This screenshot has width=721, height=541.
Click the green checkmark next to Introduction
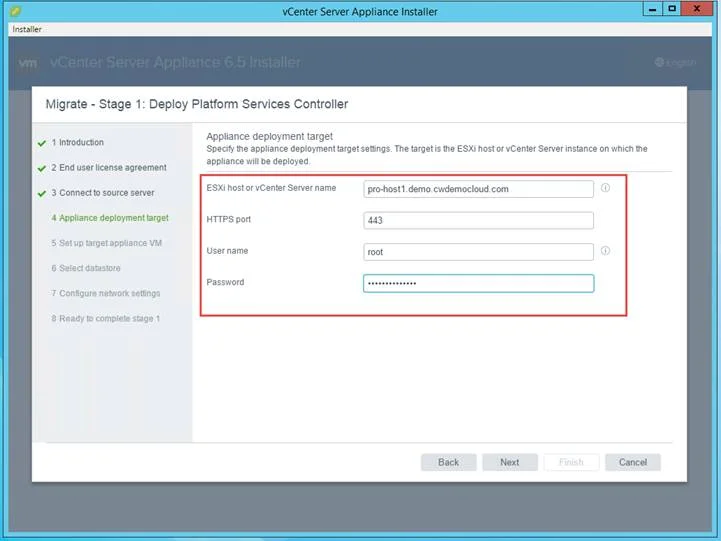click(42, 143)
